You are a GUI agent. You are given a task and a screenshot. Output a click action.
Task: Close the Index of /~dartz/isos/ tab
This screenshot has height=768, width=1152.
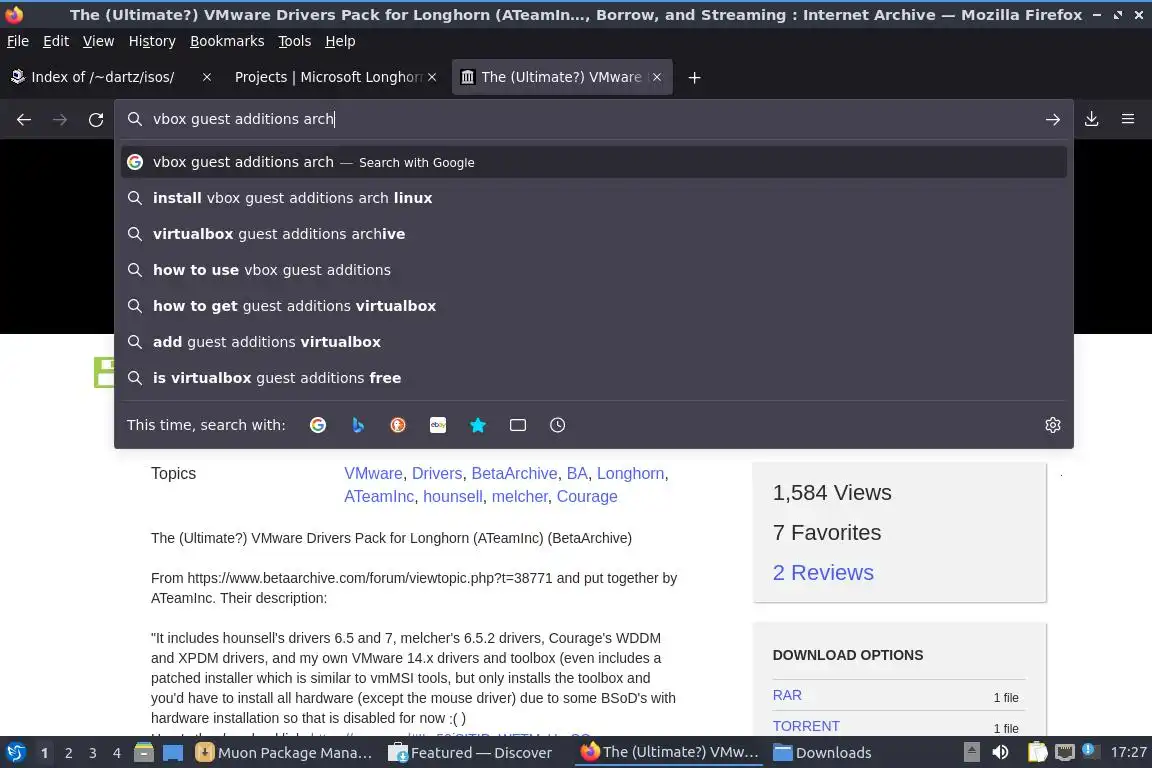(207, 77)
